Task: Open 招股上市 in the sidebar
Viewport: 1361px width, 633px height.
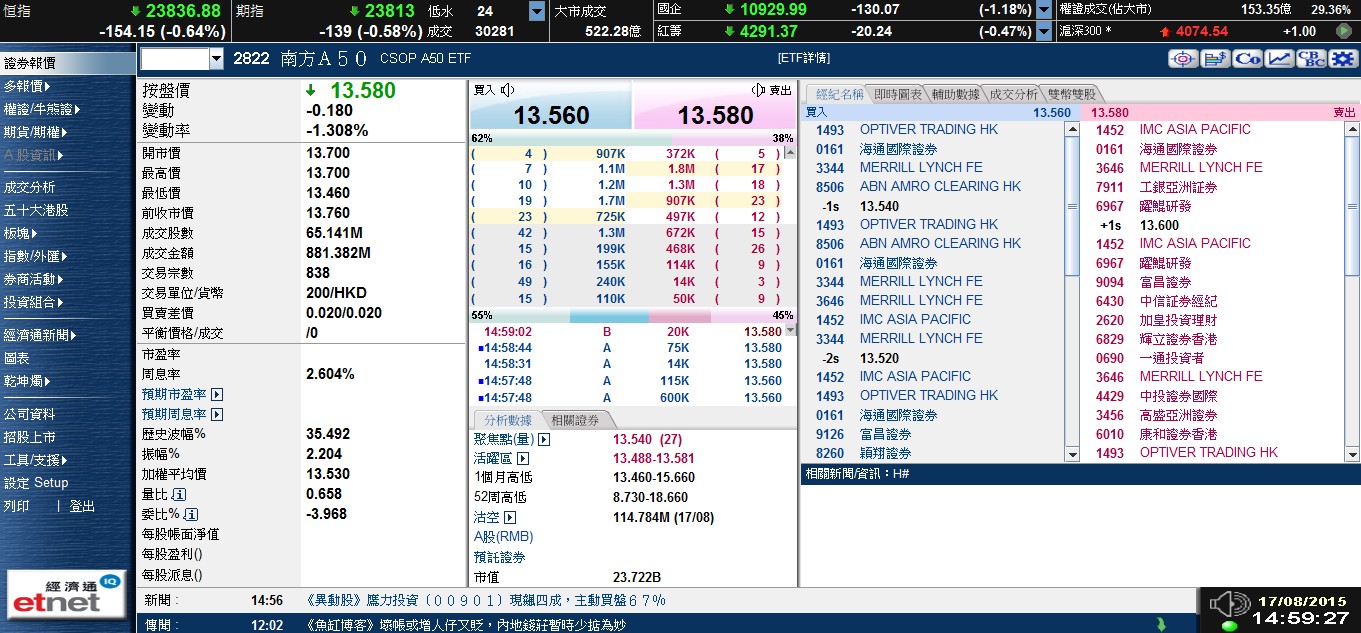Action: (x=30, y=437)
